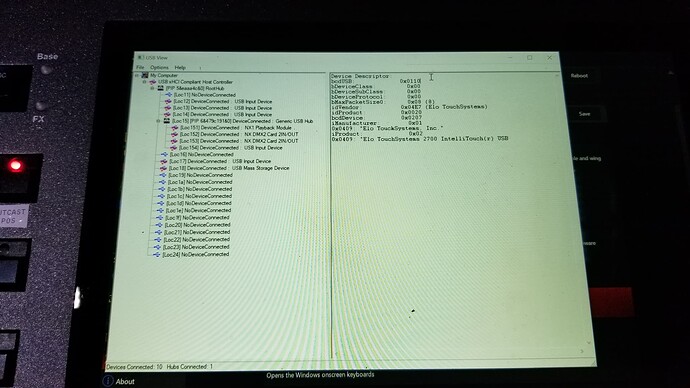Click the Loc 12 USB device icon

(168, 101)
